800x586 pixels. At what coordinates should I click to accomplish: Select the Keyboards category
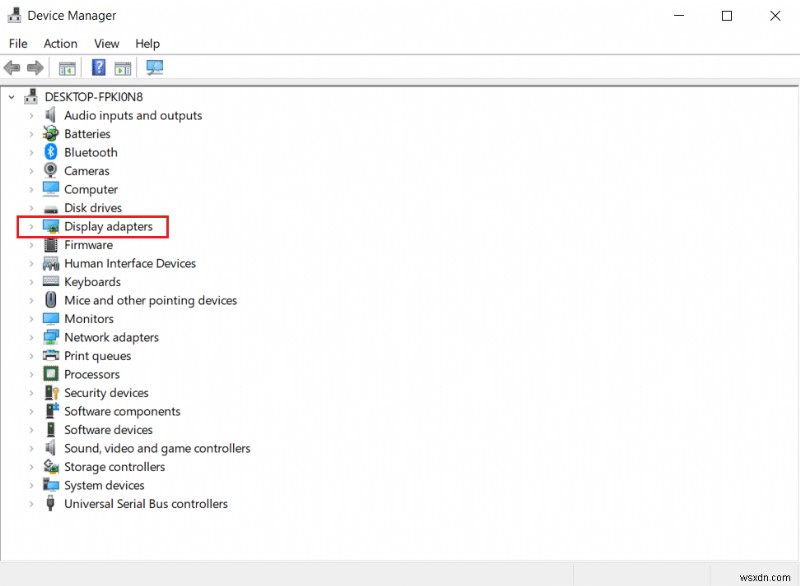click(x=90, y=281)
